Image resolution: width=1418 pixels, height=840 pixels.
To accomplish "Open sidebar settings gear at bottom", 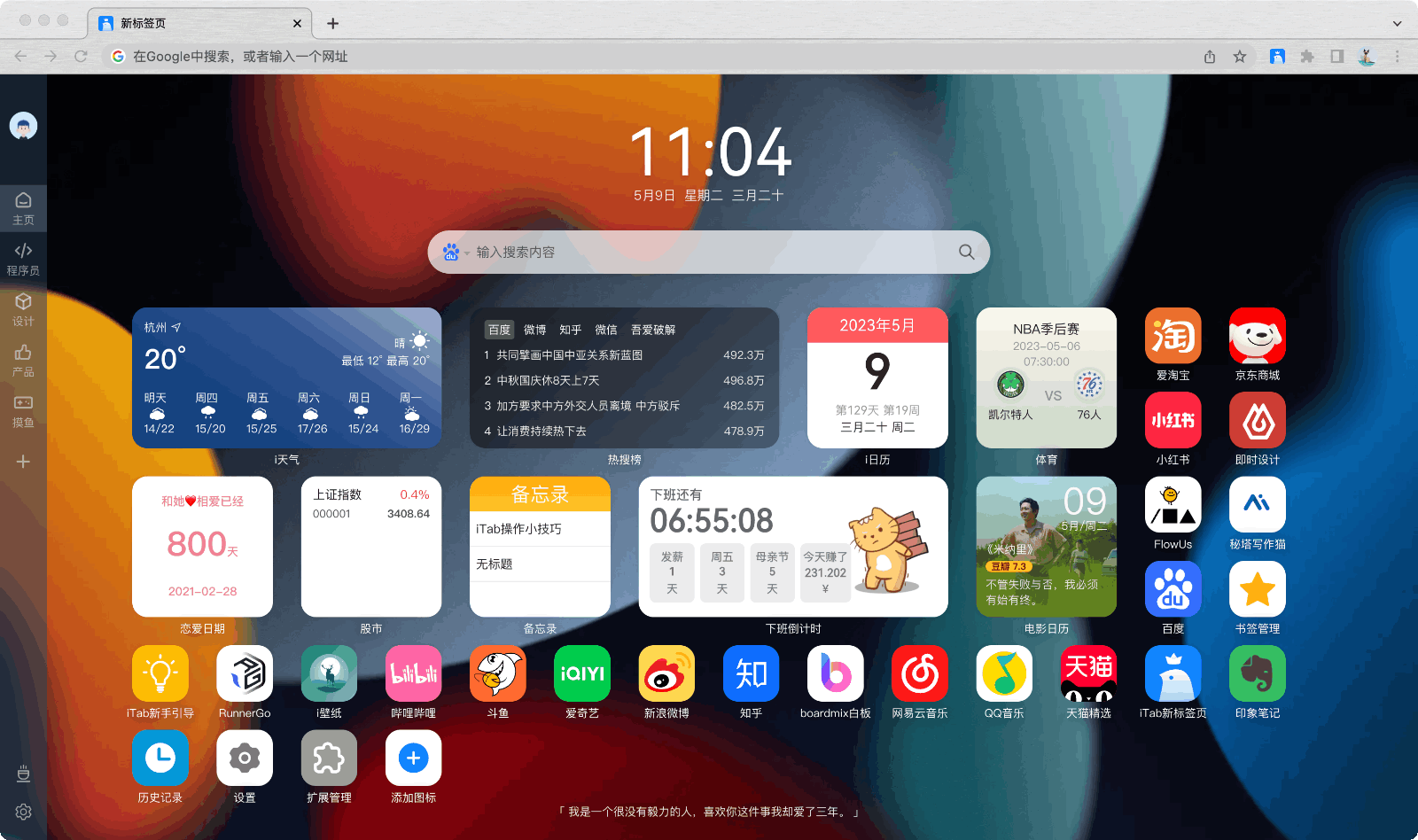I will coord(23,812).
